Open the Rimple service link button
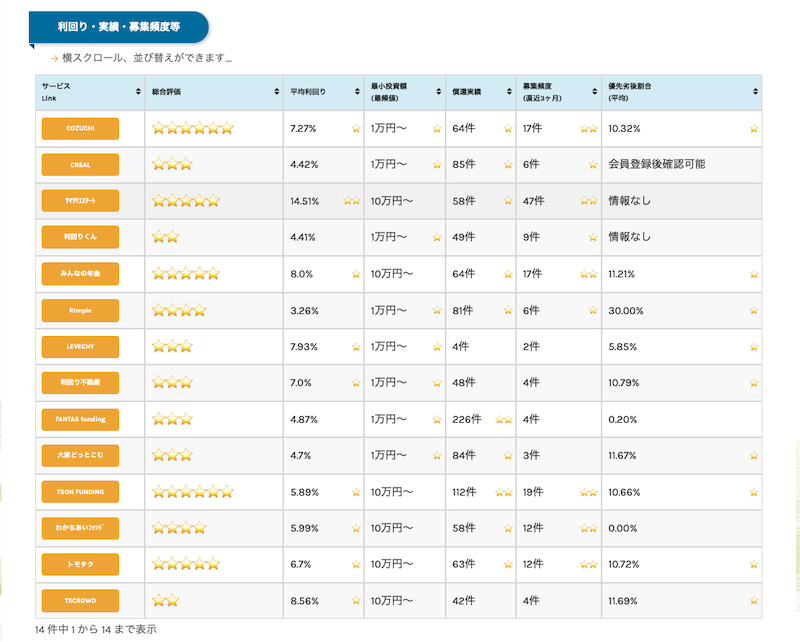Screen dimensions: 800x642 point(80,310)
